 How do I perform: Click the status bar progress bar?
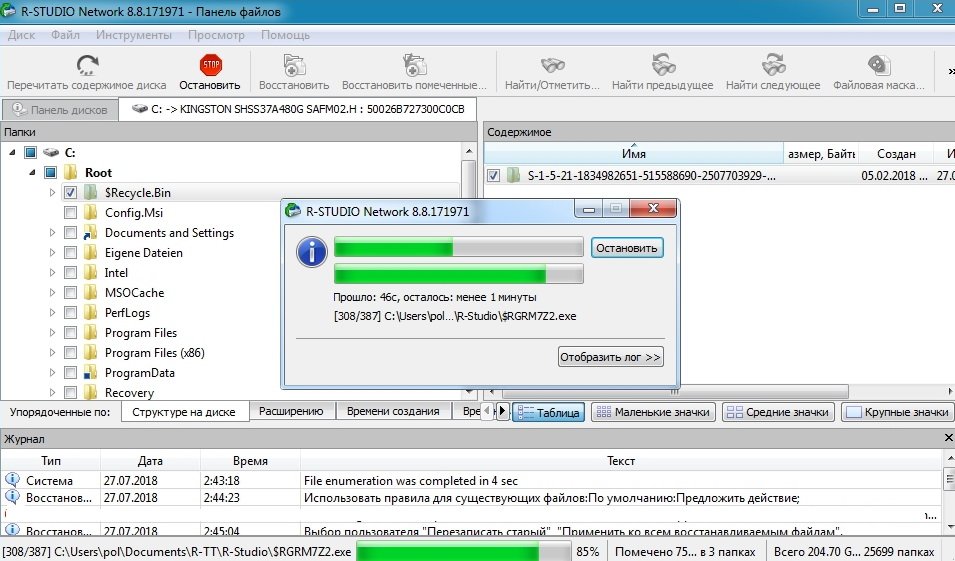(x=463, y=551)
